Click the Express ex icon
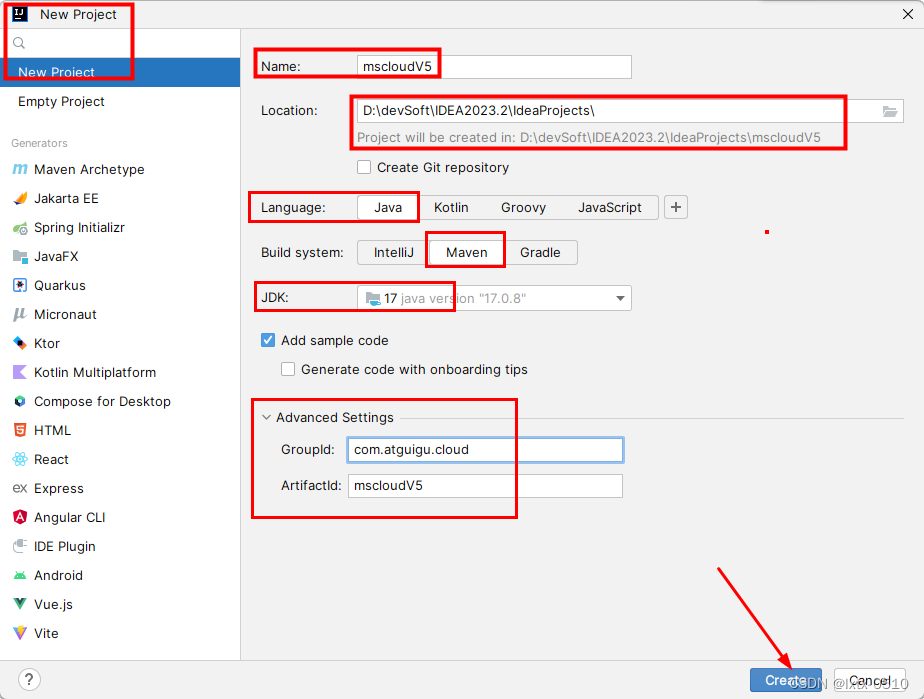924x699 pixels. tap(20, 488)
